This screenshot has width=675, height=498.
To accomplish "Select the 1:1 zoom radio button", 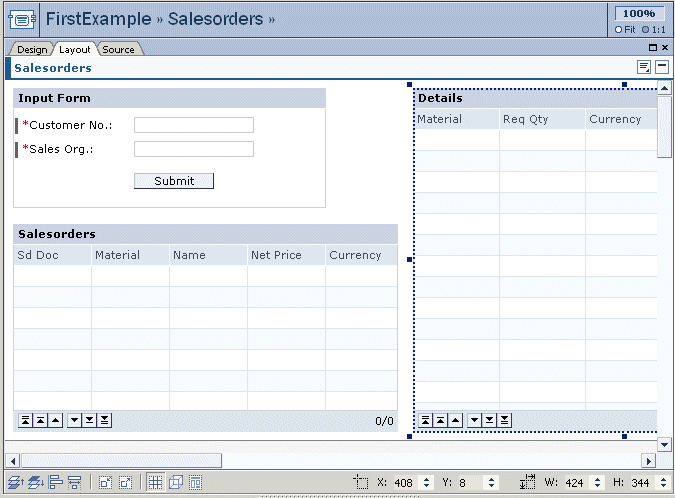I will (x=645, y=30).
